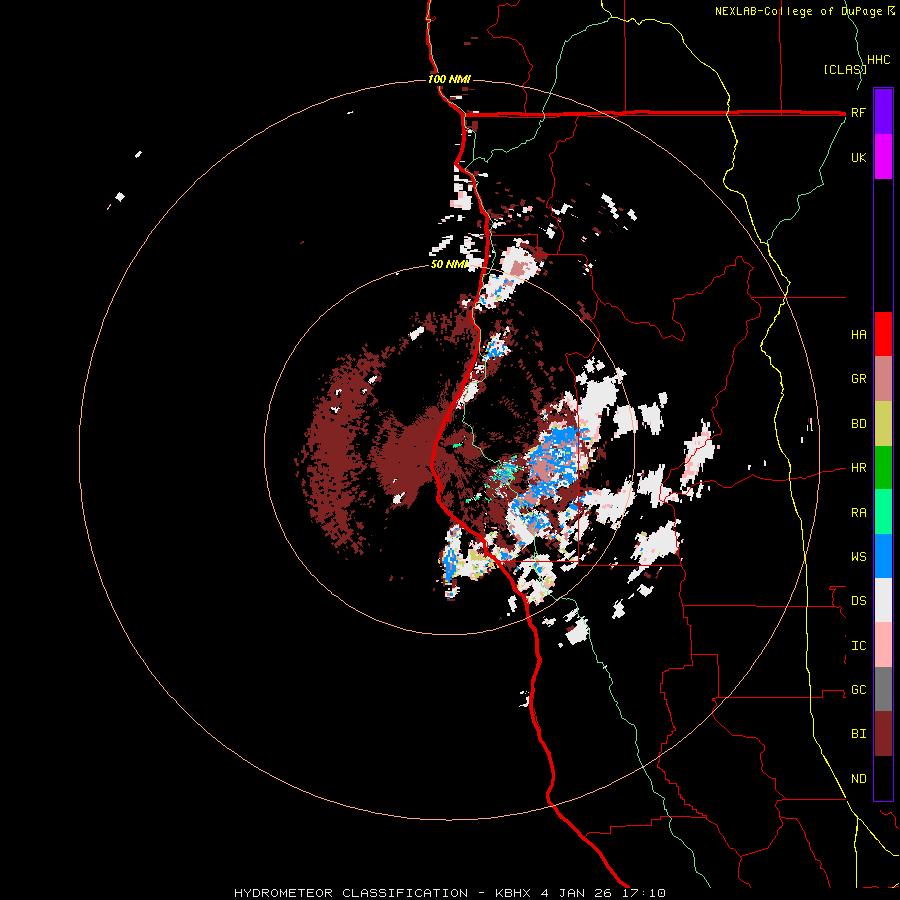Viewport: 900px width, 900px height.
Task: Click the KBHX radar site identifier
Action: 514,893
